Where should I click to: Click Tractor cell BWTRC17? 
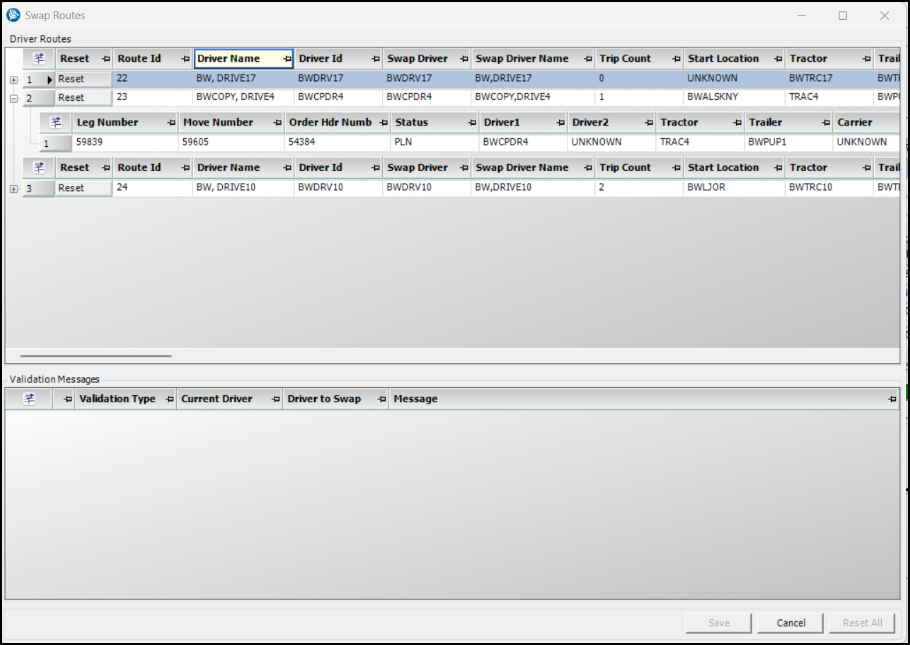click(x=829, y=78)
